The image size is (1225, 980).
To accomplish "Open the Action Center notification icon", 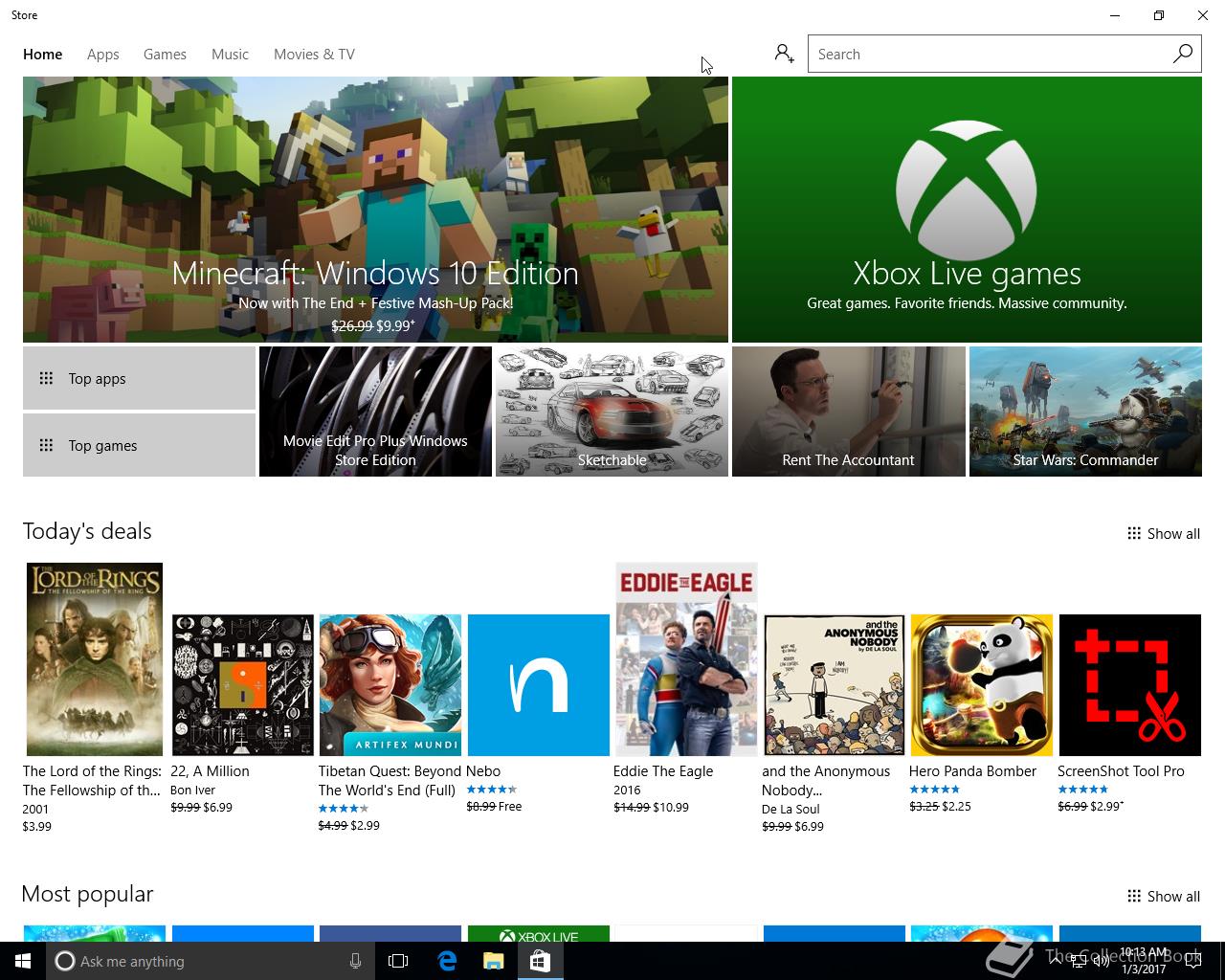I will [1192, 961].
